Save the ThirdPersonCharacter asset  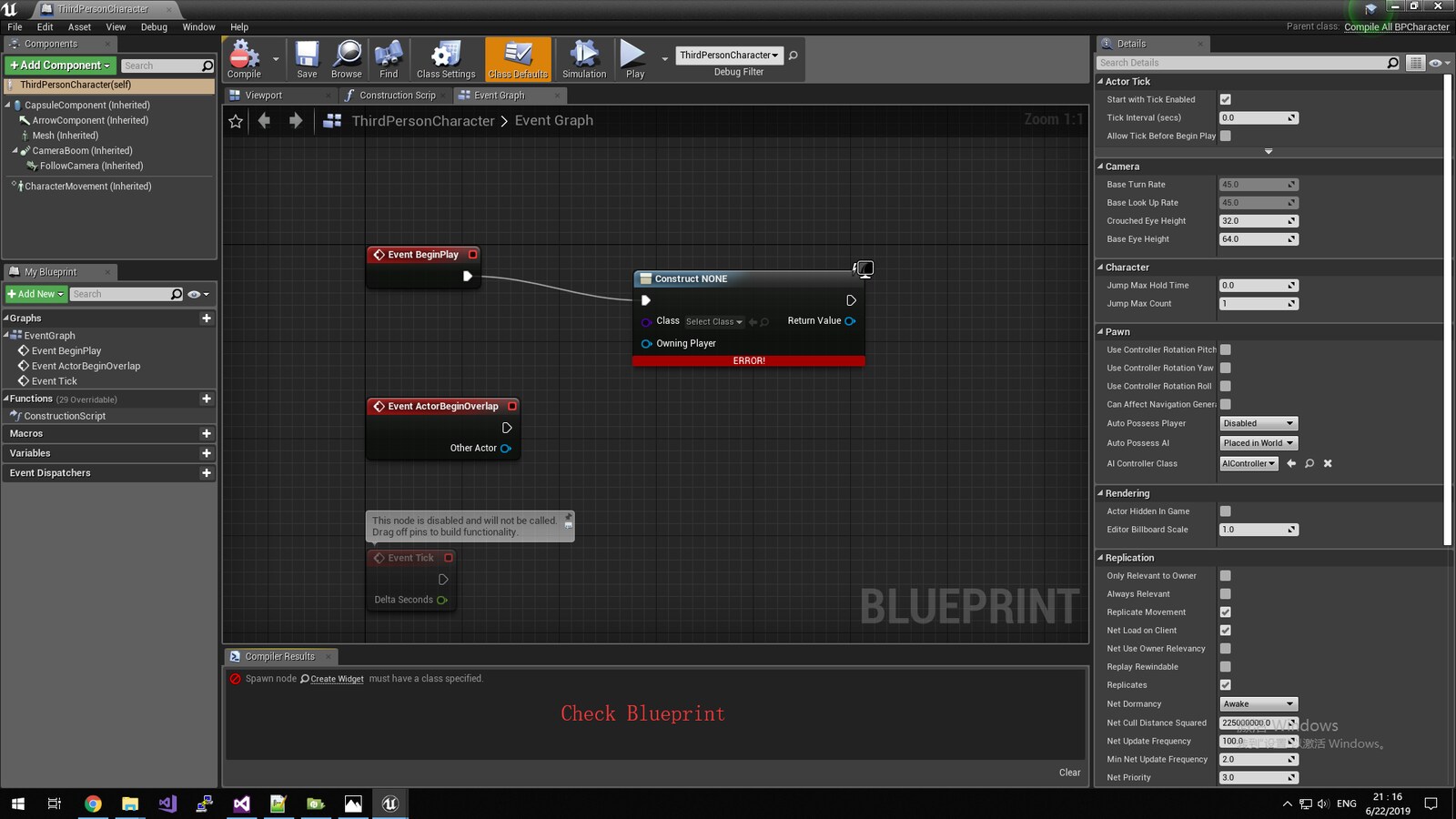pos(307,56)
